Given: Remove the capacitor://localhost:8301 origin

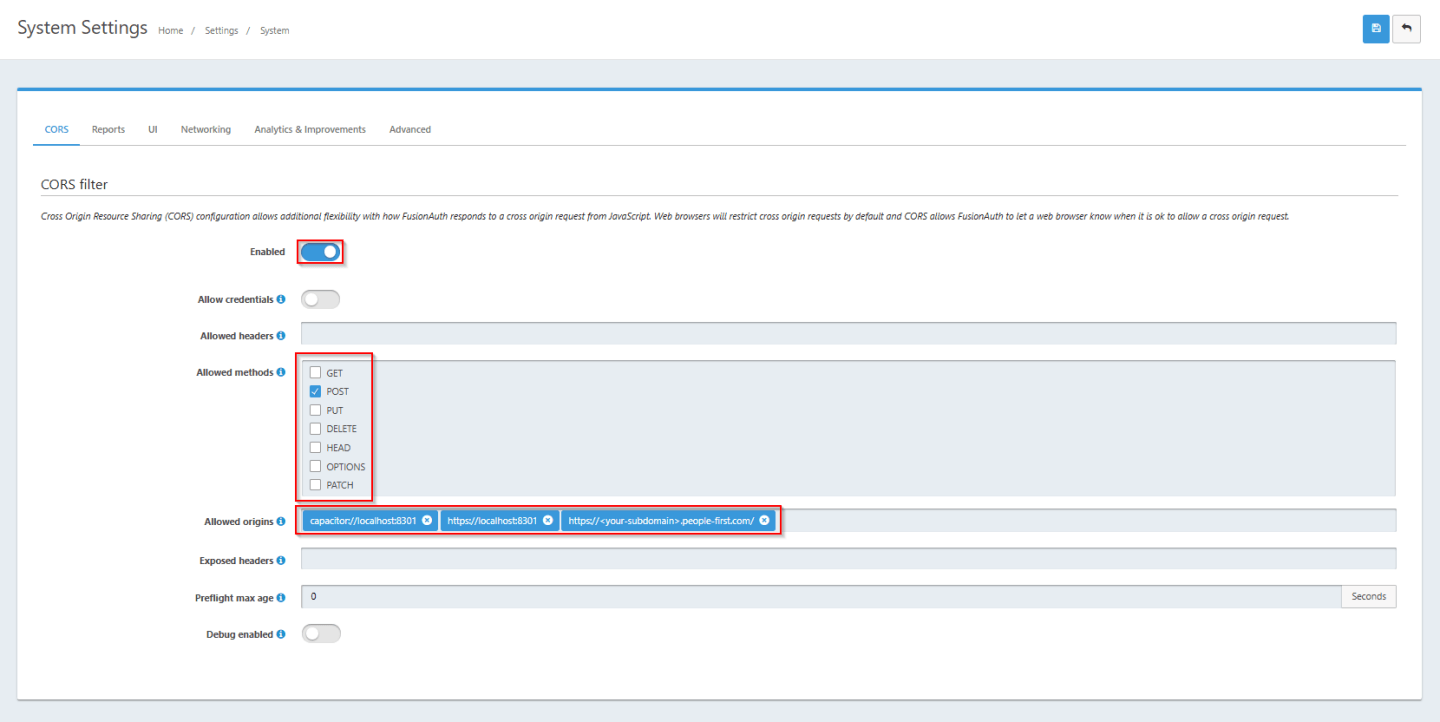Looking at the screenshot, I should [x=427, y=520].
